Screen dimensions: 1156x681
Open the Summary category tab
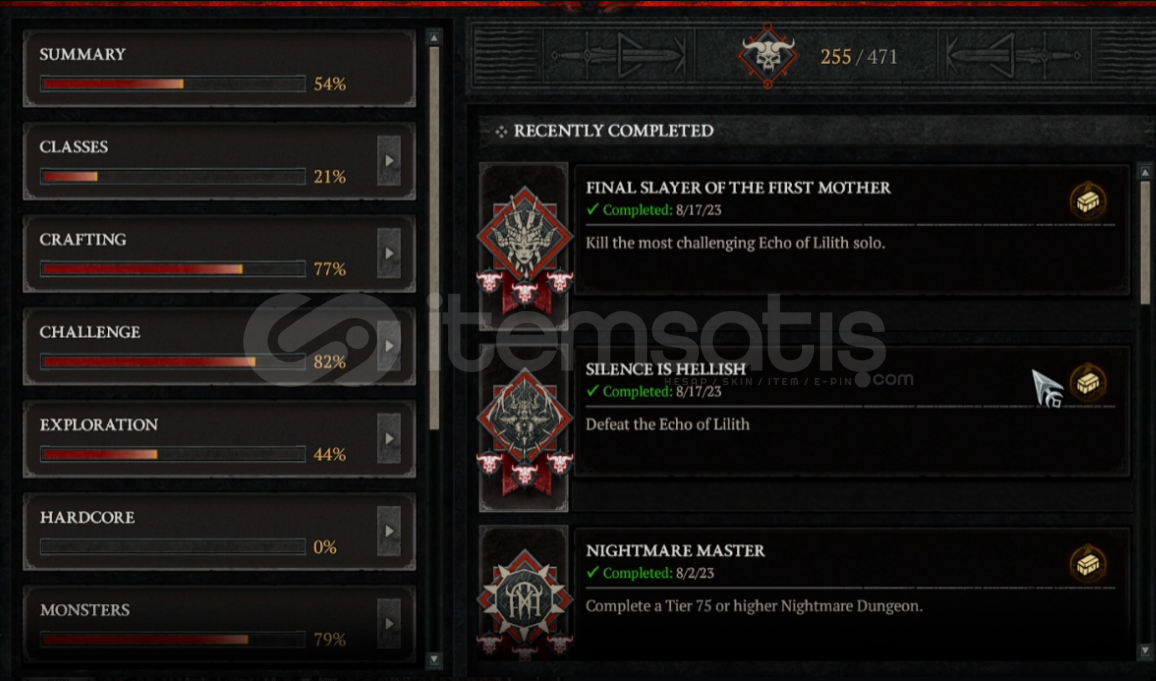coord(219,69)
